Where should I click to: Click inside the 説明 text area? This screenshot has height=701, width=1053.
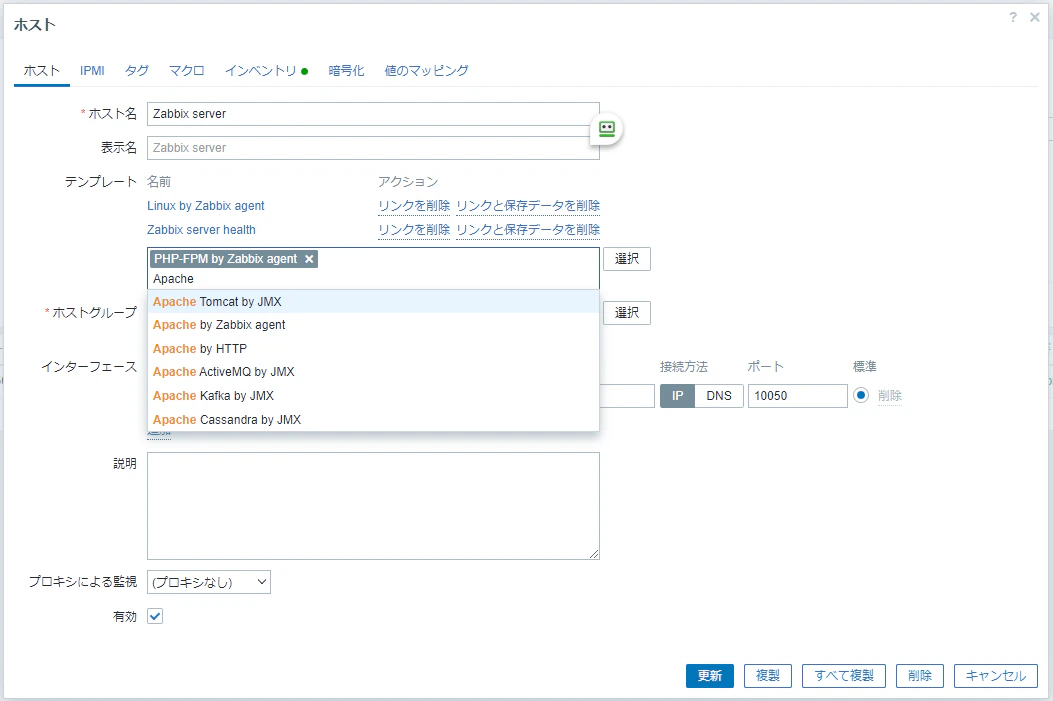point(373,506)
